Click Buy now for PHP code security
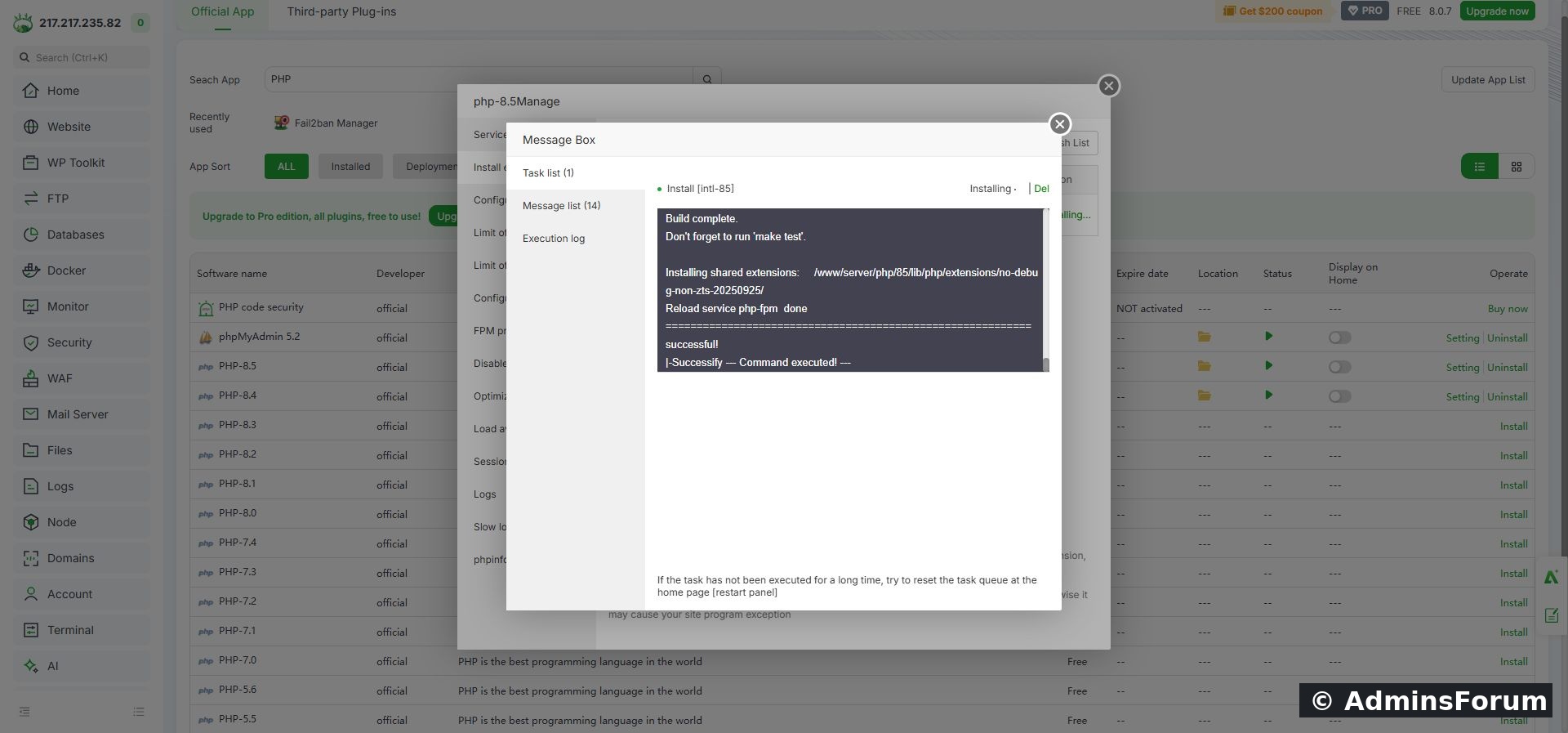1568x733 pixels. [x=1508, y=309]
